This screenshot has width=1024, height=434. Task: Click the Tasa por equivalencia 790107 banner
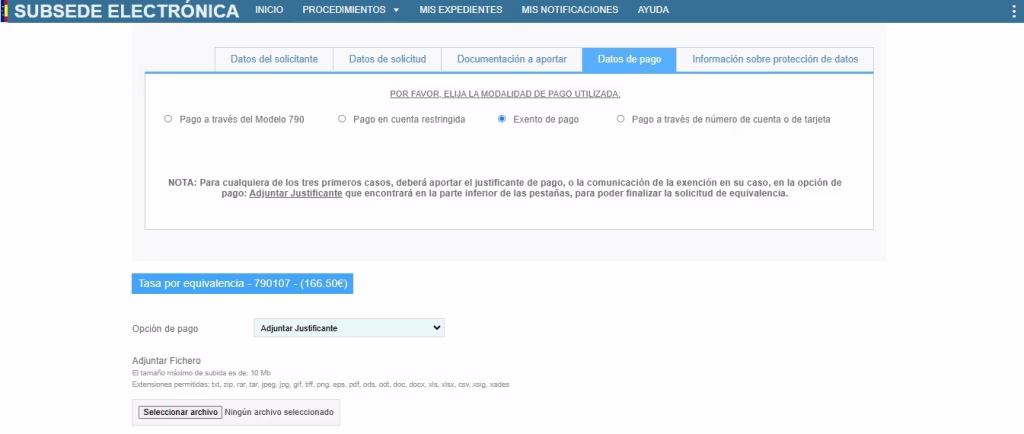coord(242,284)
